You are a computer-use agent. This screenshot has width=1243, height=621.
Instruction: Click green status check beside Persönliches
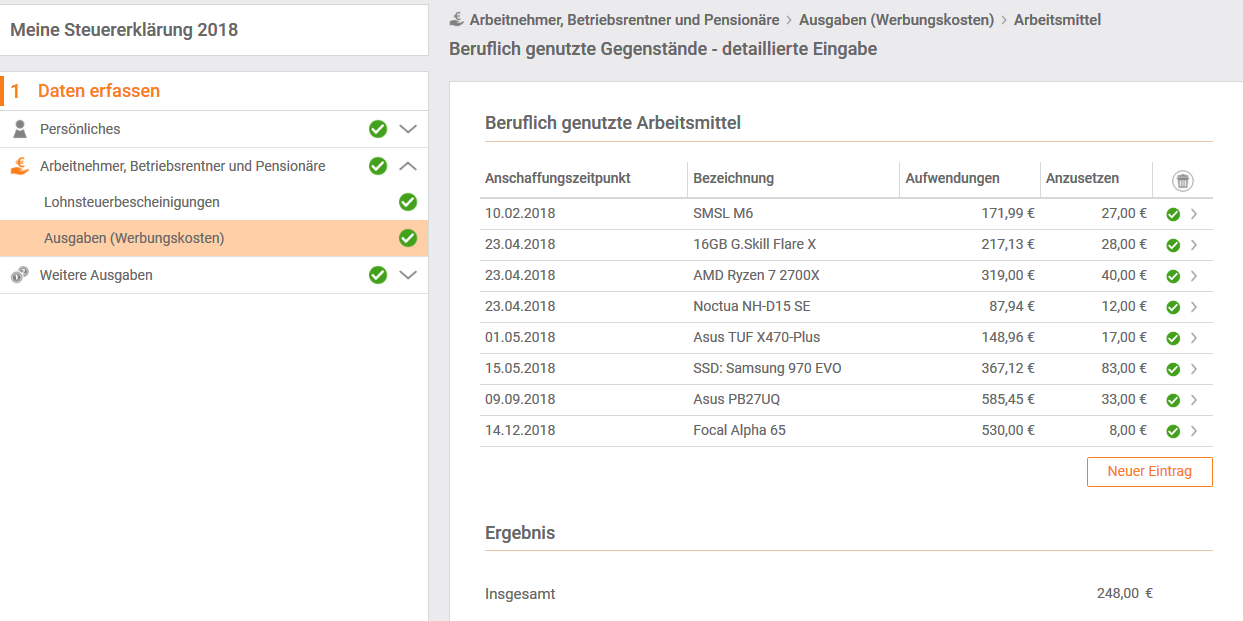(x=378, y=129)
